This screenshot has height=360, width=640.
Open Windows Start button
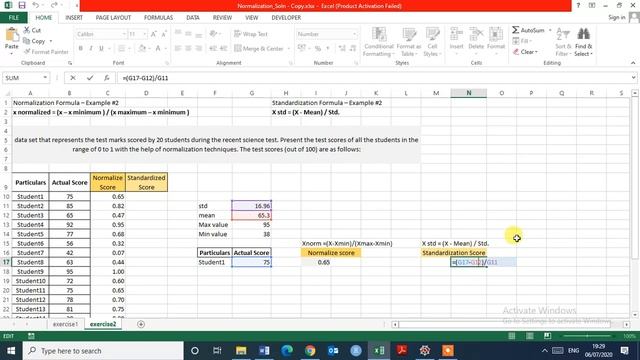coord(11,351)
